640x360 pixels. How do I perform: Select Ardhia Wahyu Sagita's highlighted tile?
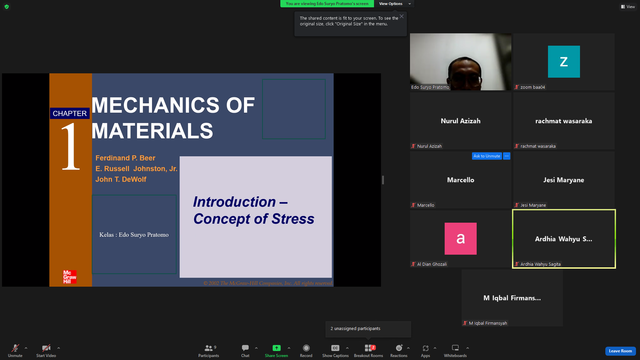pyautogui.click(x=564, y=239)
